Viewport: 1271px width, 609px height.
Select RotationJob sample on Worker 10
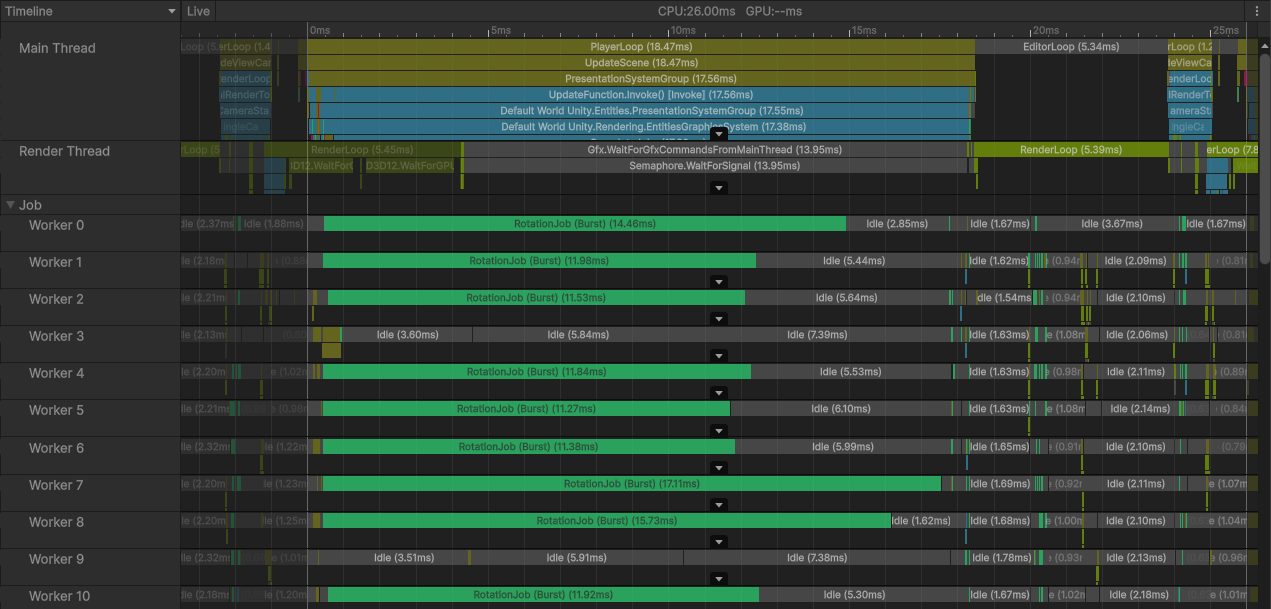pos(545,594)
